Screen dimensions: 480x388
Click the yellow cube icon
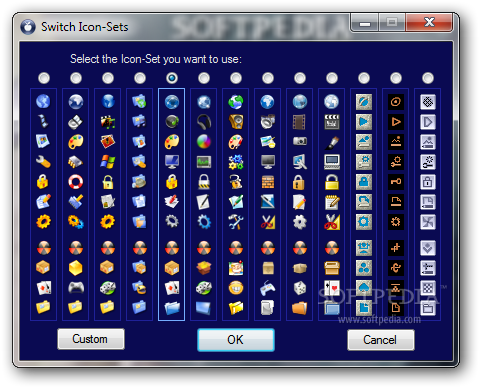(76, 268)
